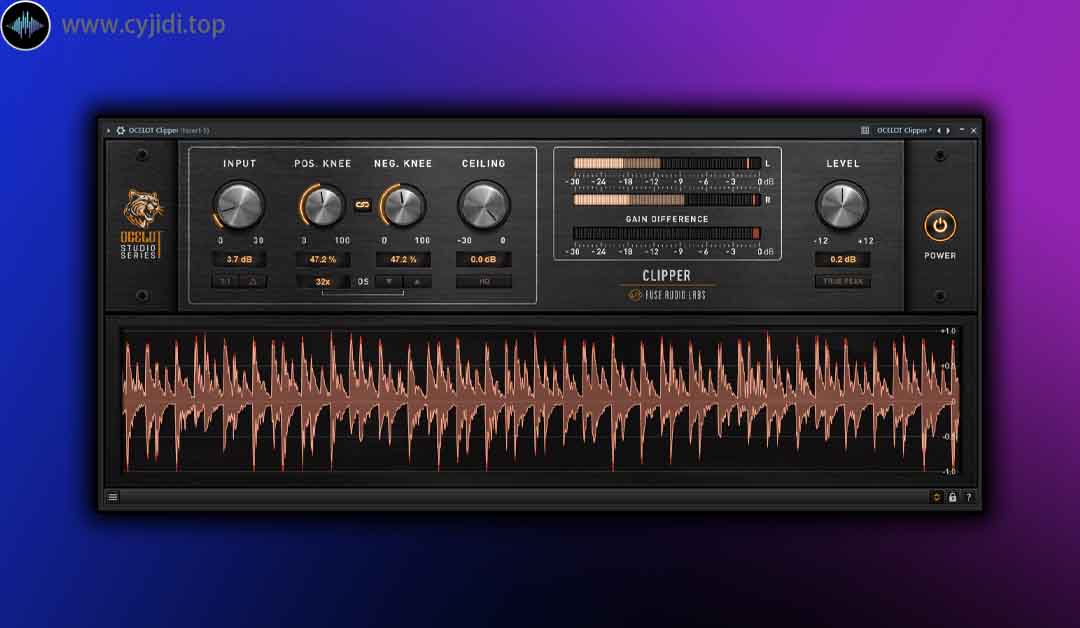Click the OCELOT Clipper window title

154,130
